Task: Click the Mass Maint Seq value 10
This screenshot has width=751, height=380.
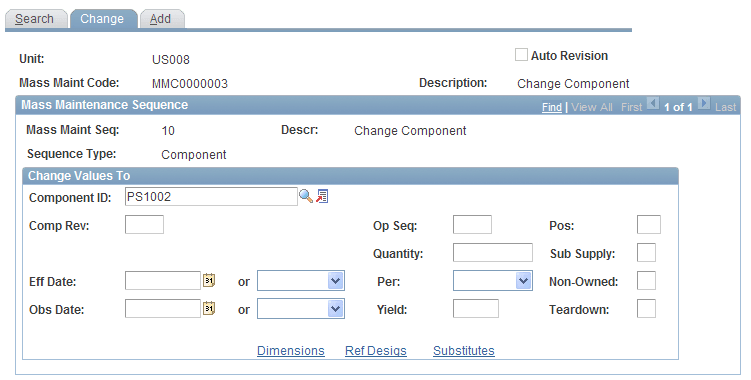Action: tap(168, 131)
